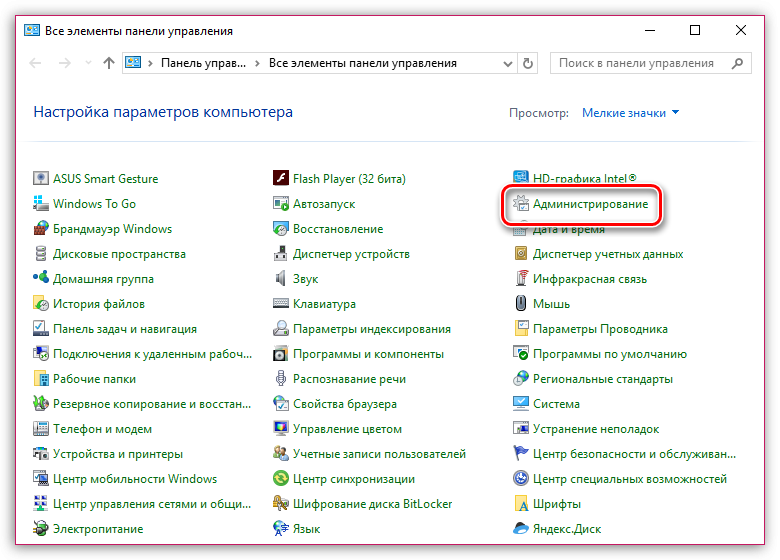Image resolution: width=780 pixels, height=560 pixels.
Task: Open the Система link
Action: (x=556, y=404)
